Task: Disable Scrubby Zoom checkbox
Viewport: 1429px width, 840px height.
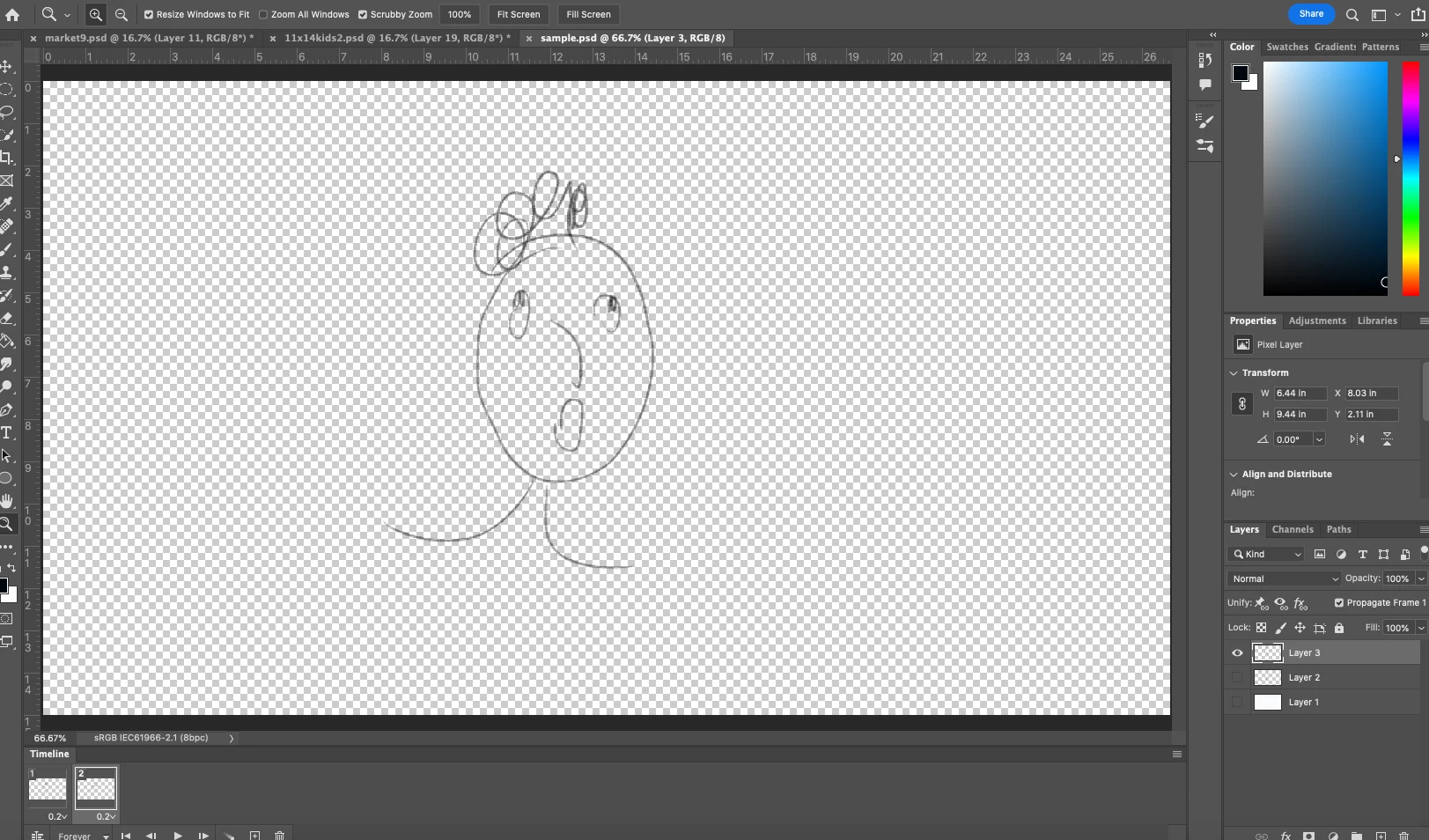Action: tap(363, 14)
